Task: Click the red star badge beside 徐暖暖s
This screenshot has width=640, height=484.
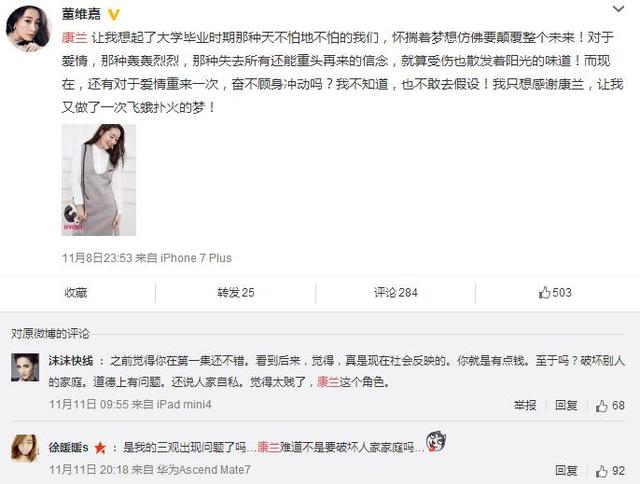Action: [x=100, y=448]
